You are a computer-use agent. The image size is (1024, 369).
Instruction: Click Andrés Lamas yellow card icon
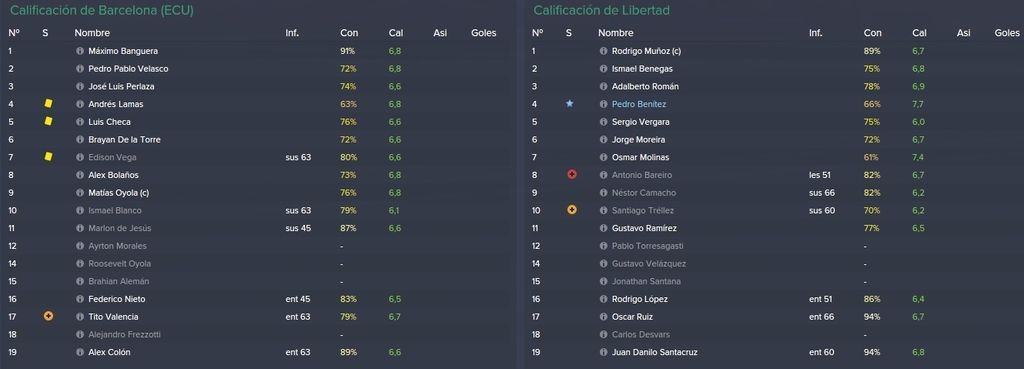tap(48, 104)
